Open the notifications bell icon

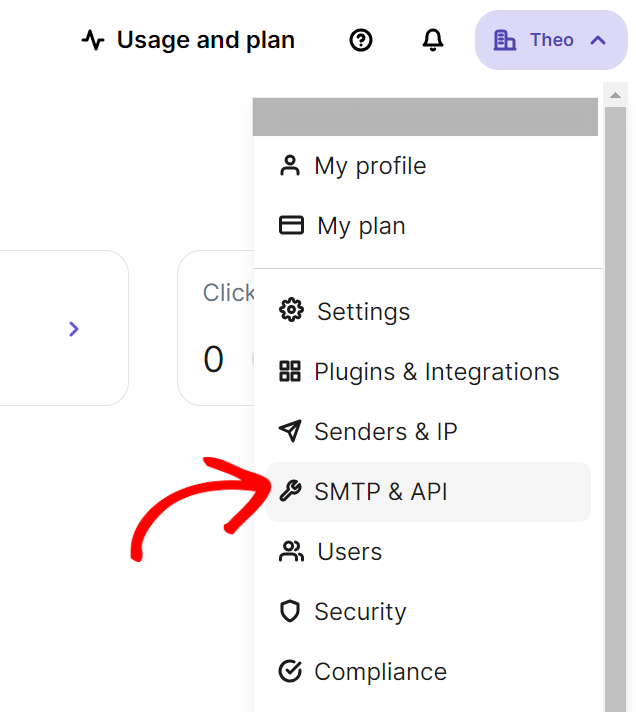click(x=433, y=40)
